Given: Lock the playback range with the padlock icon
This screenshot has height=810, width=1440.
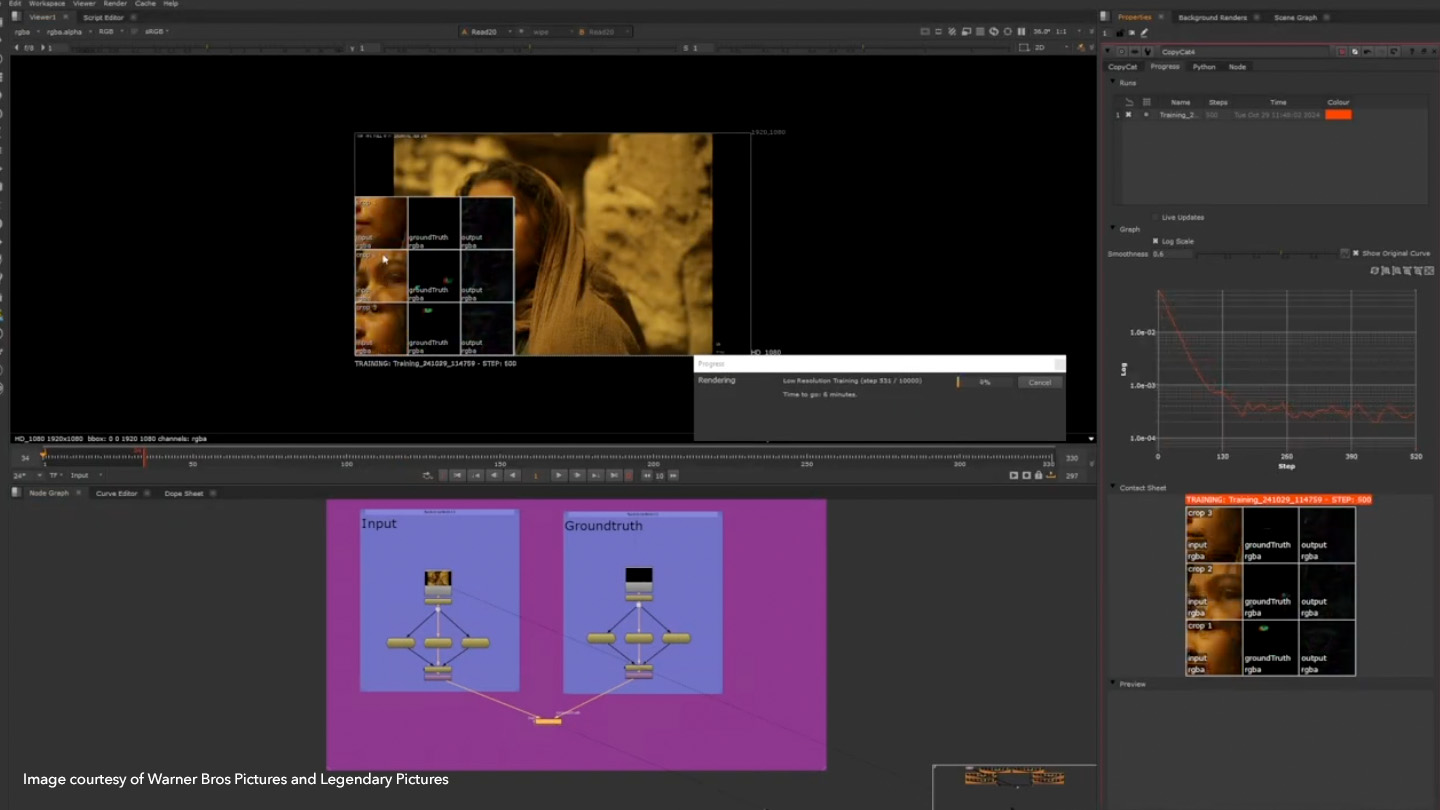Looking at the screenshot, I should coord(1037,475).
